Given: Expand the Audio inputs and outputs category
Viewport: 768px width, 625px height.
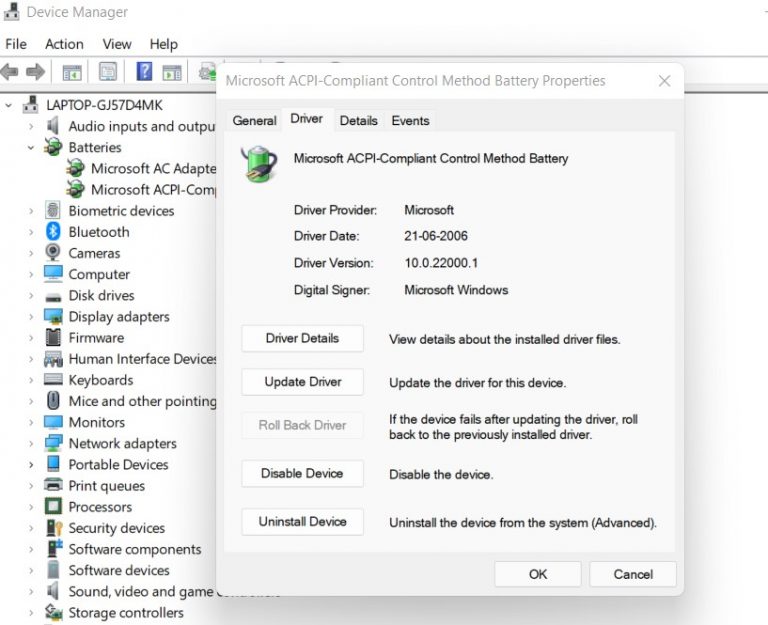Looking at the screenshot, I should pos(31,126).
